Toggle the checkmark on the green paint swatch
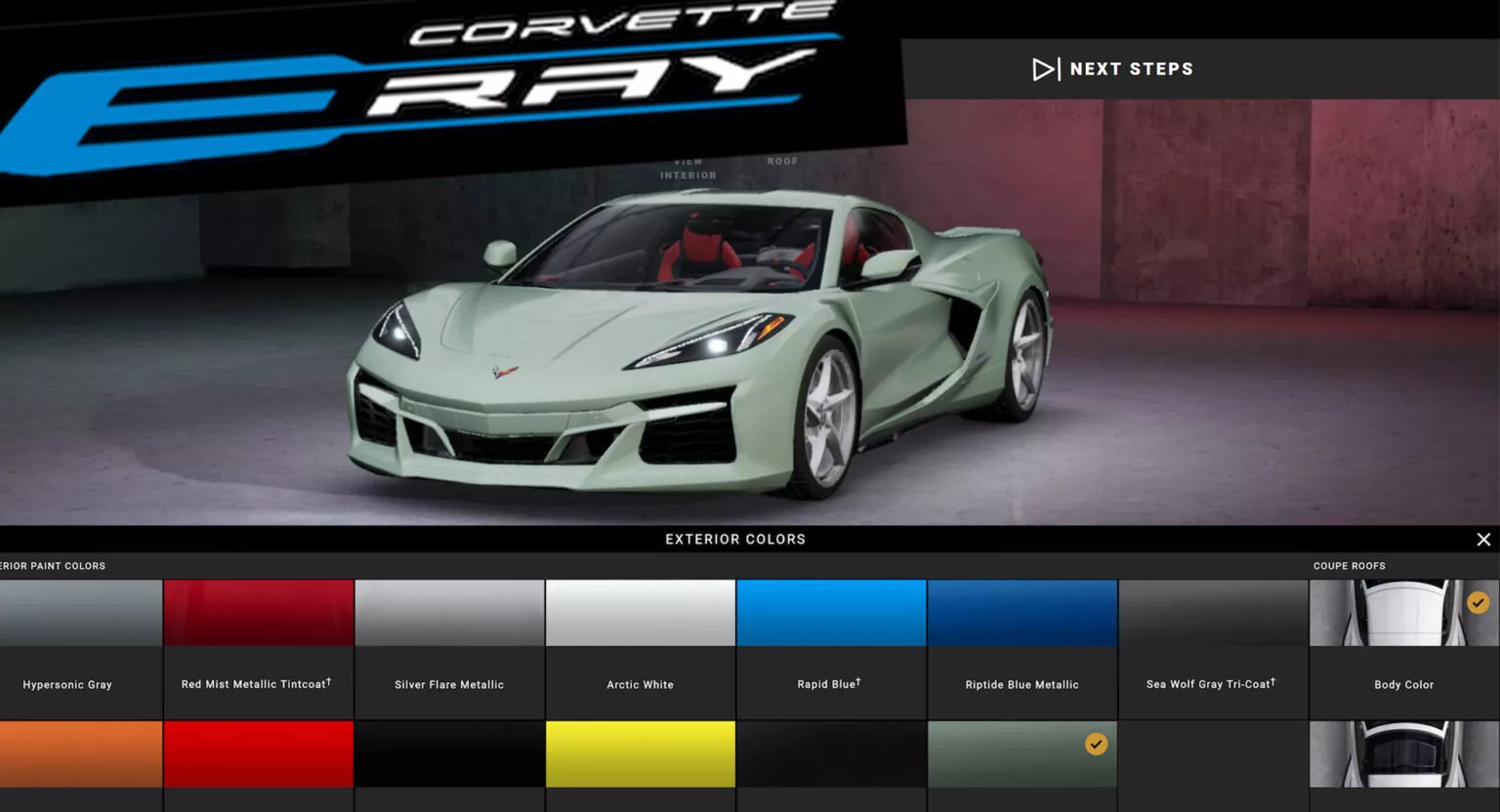The width and height of the screenshot is (1500, 812). click(x=1096, y=745)
